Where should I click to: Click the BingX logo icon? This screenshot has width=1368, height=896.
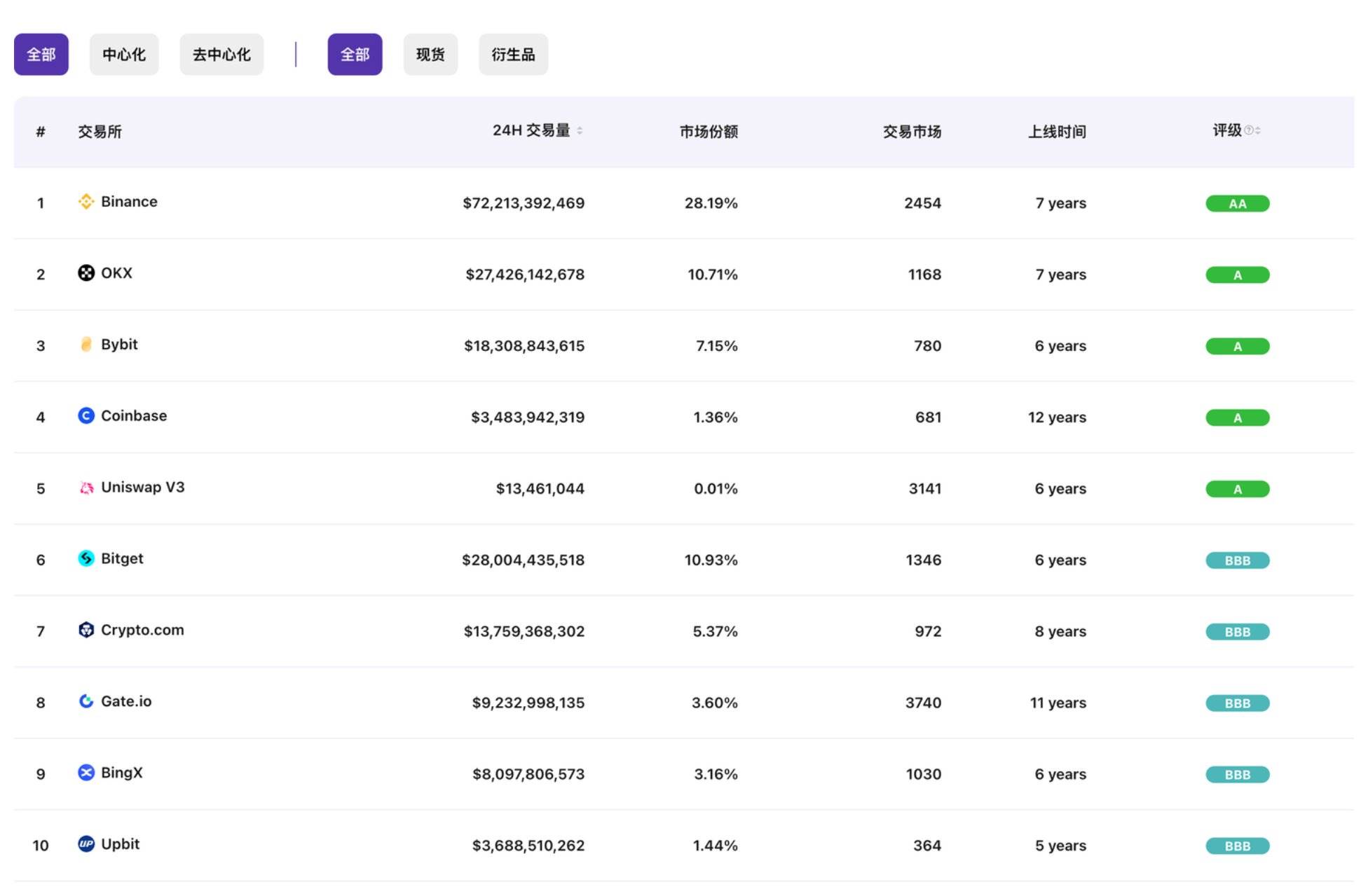tap(86, 773)
